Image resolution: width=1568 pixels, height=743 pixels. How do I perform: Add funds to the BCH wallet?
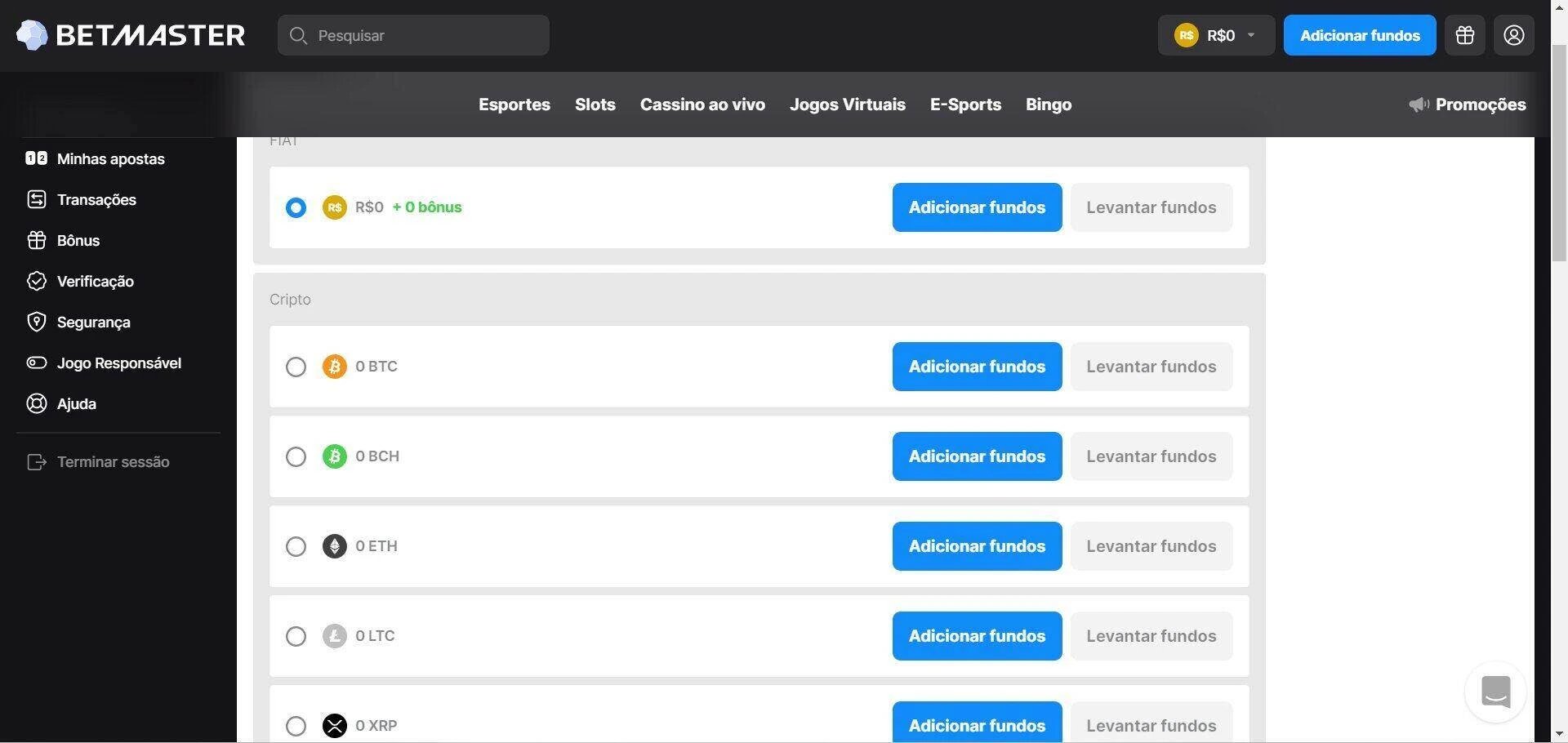point(977,456)
